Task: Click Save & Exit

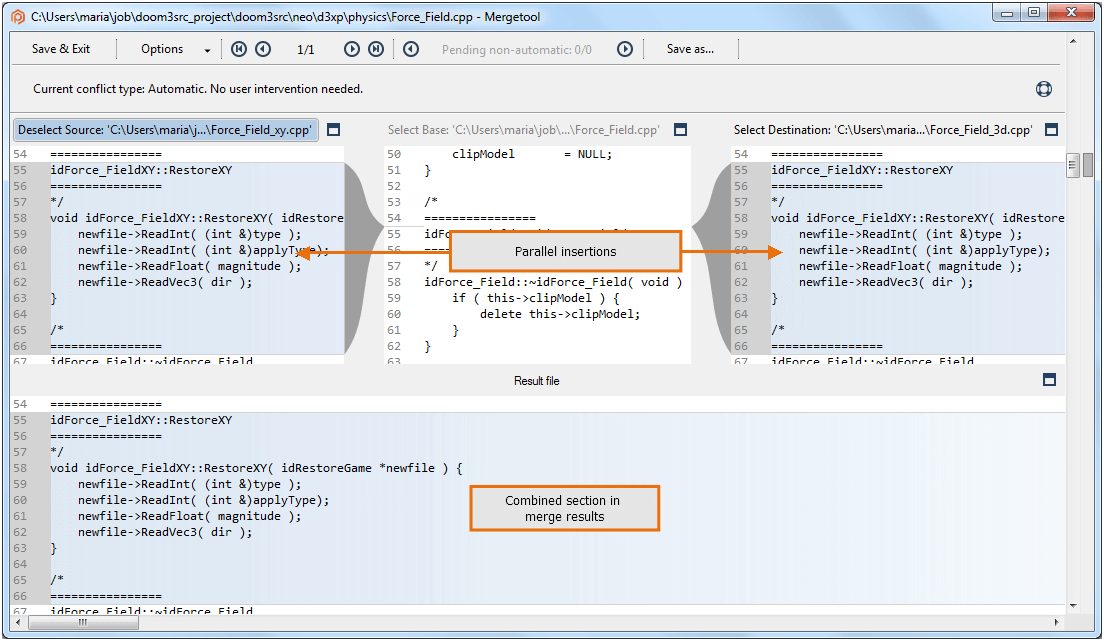Action: (61, 49)
